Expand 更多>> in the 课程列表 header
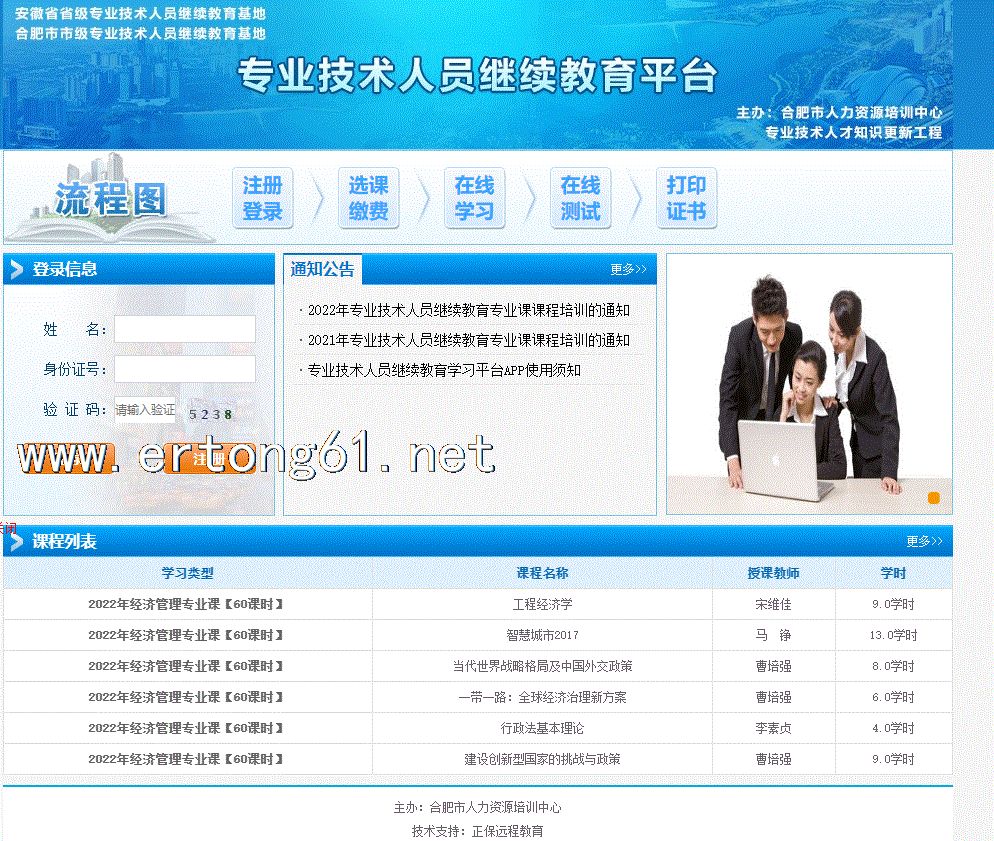This screenshot has height=841, width=994. click(x=924, y=541)
